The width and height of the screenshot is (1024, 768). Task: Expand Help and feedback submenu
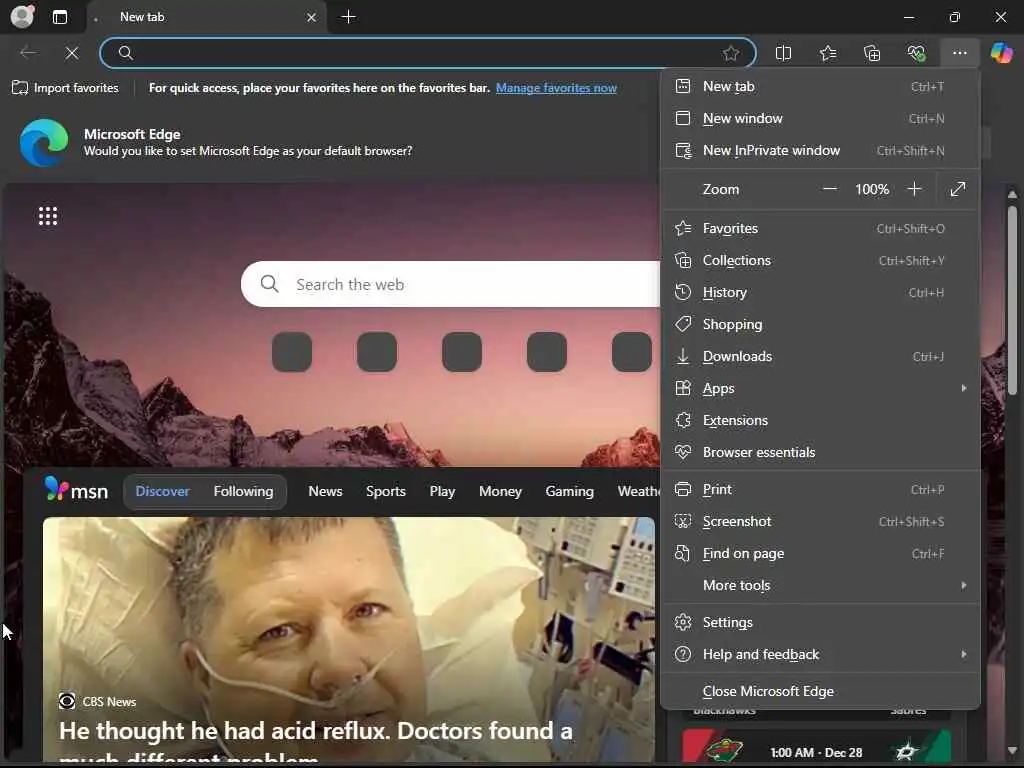pyautogui.click(x=820, y=654)
